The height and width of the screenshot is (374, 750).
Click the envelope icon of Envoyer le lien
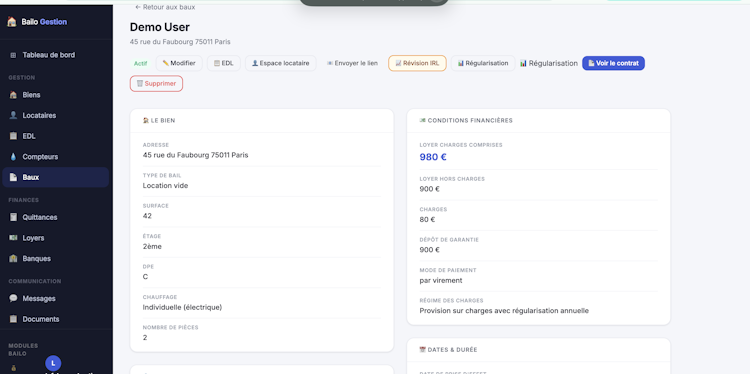330,63
